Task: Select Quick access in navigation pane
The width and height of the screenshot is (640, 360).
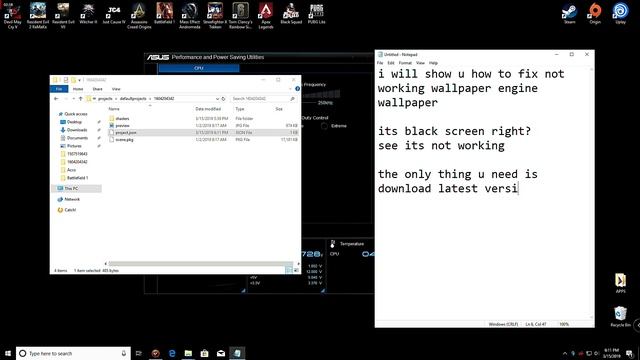Action: coord(76,114)
